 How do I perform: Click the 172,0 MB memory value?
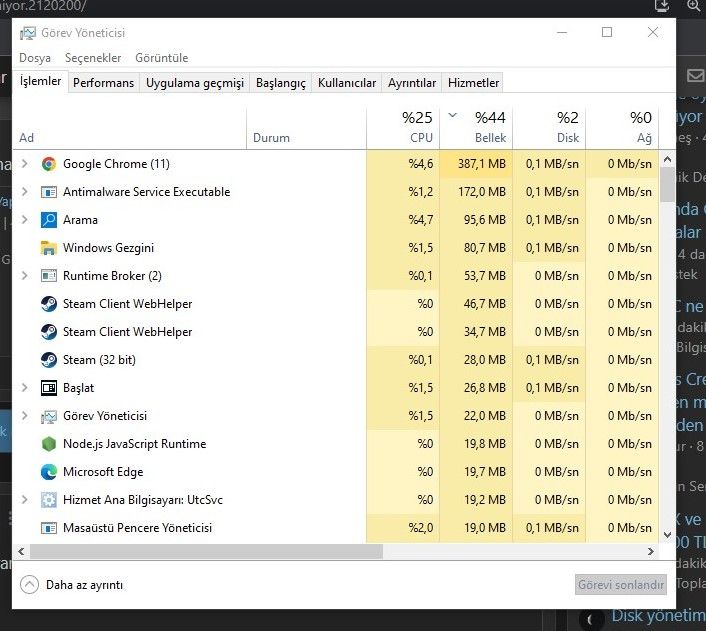point(482,192)
